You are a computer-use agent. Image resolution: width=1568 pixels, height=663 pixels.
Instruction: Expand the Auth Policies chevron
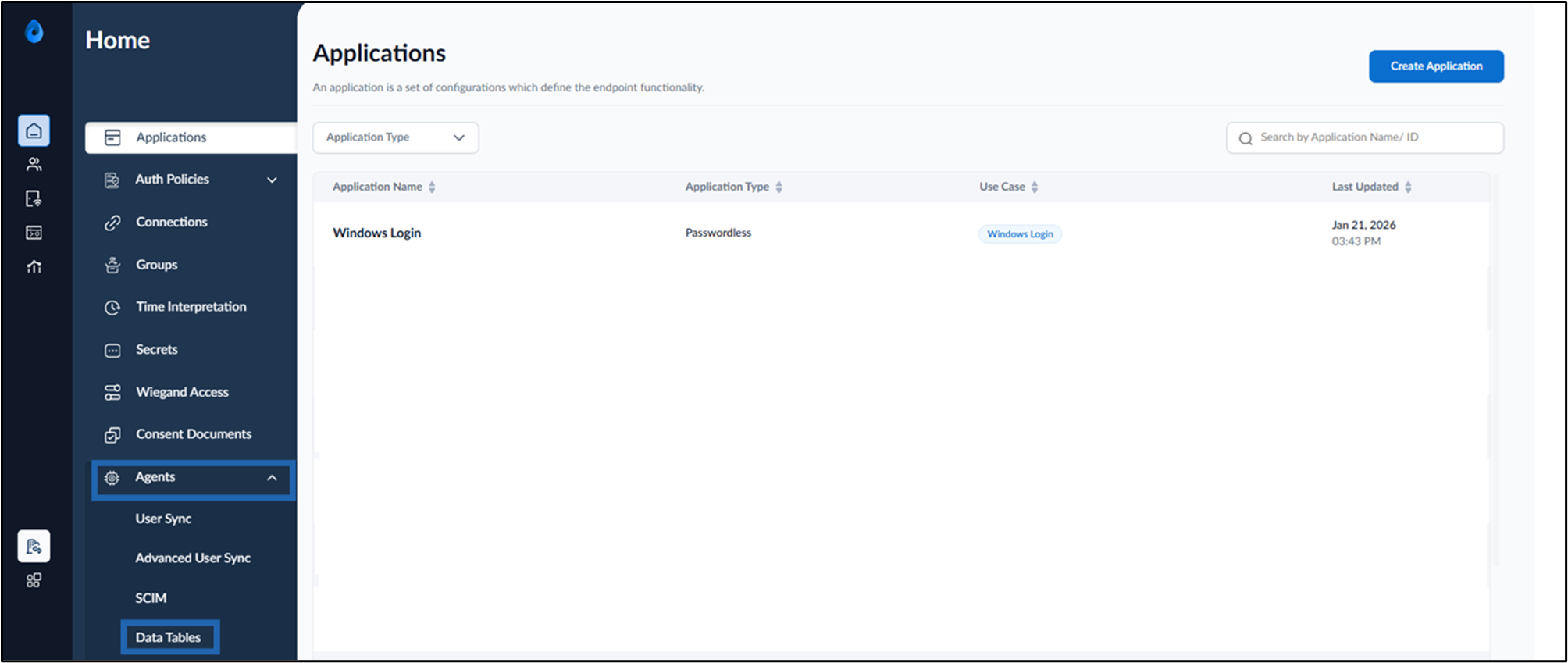(x=272, y=180)
